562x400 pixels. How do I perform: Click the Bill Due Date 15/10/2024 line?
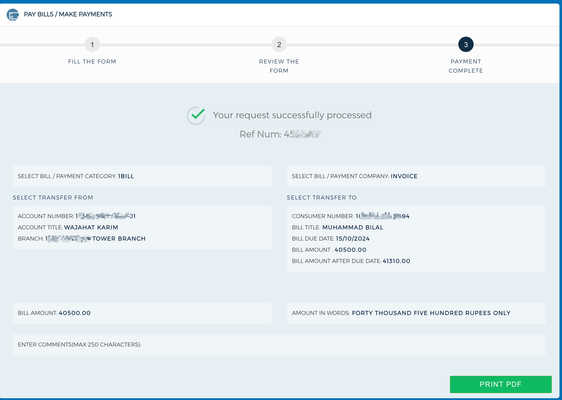[330, 239]
